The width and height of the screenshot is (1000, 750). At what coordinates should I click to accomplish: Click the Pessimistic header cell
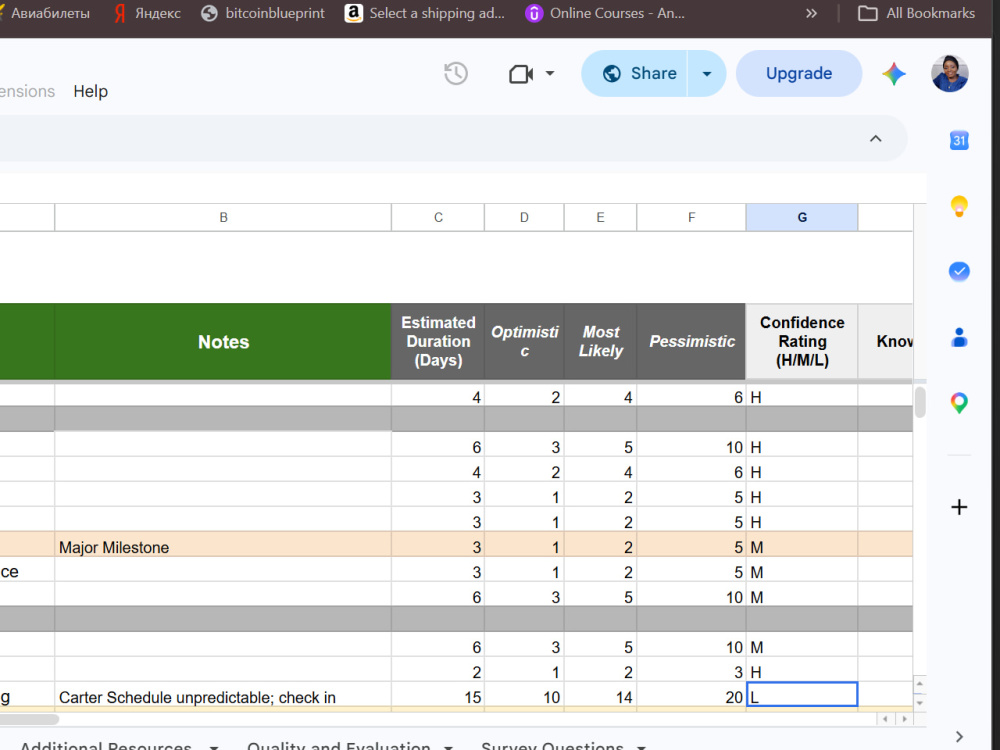691,342
